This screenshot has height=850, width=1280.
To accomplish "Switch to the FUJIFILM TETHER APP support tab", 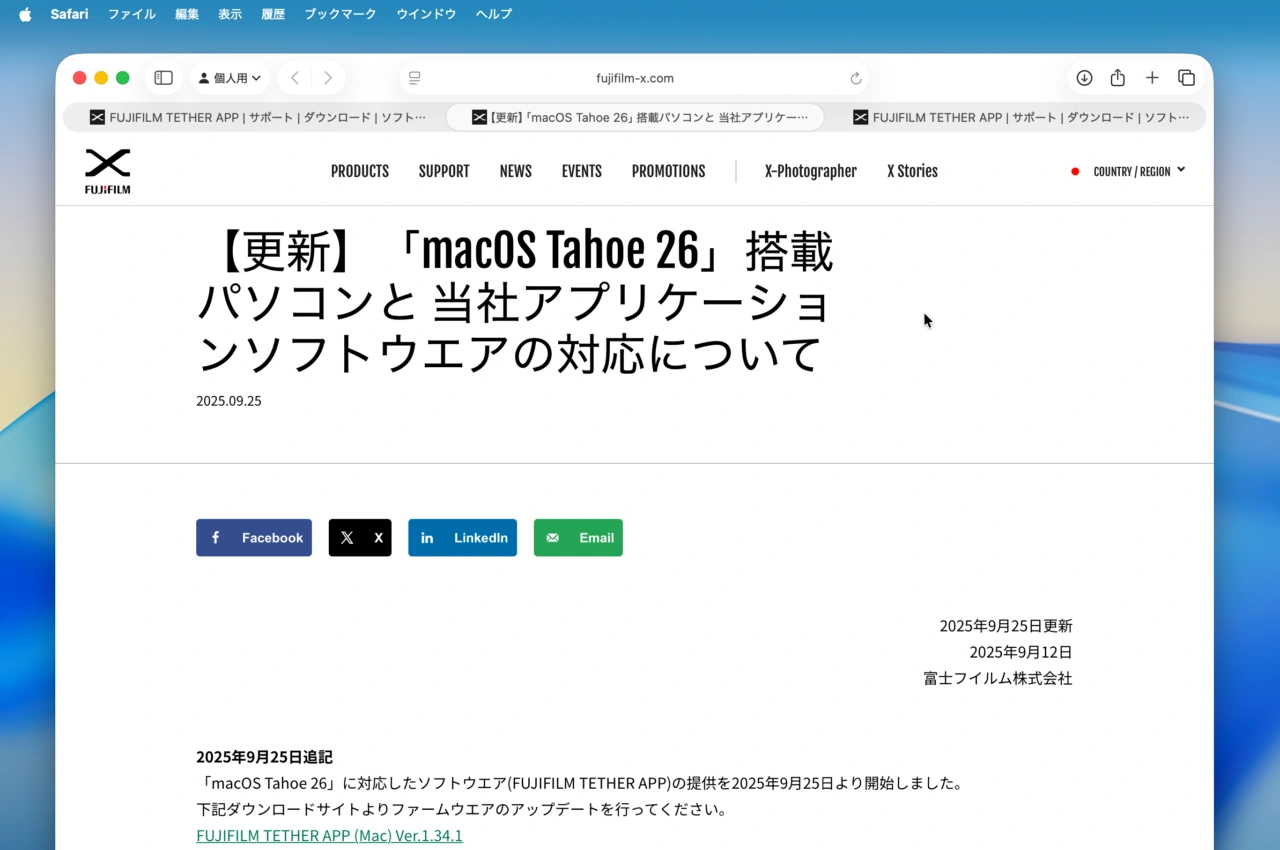I will point(250,117).
